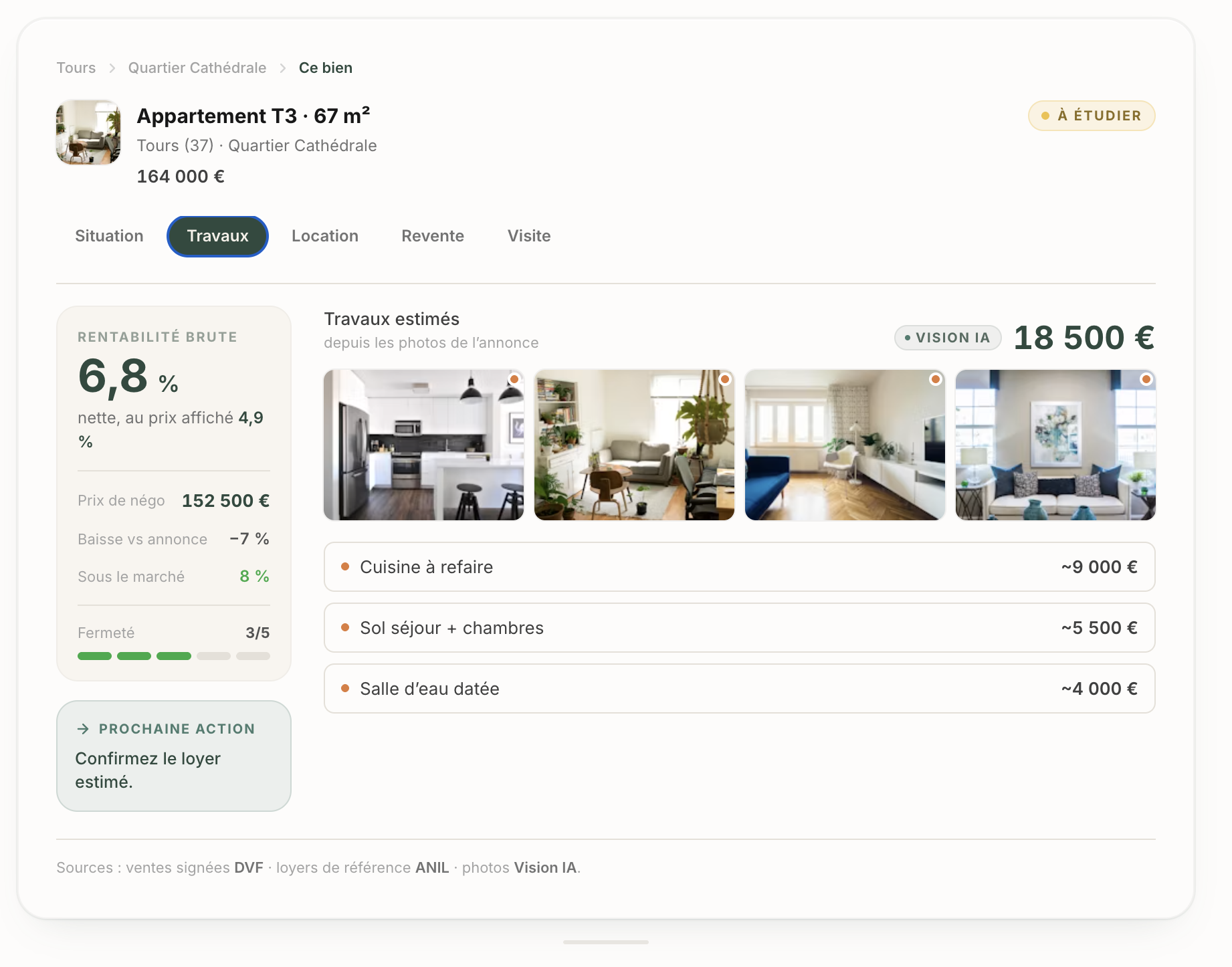Screen dimensions: 1232x967
Task: Click the orange marker on plant-filled living room photo
Action: coord(725,379)
